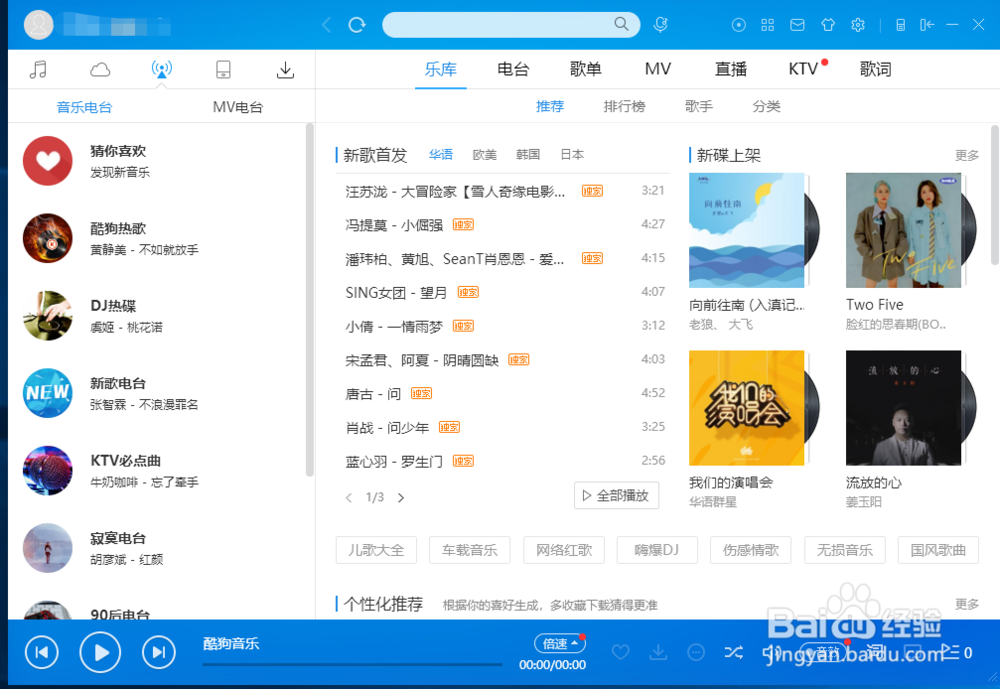Select the 分类 sub-tab
Image resolution: width=1000 pixels, height=689 pixels.
tap(767, 106)
